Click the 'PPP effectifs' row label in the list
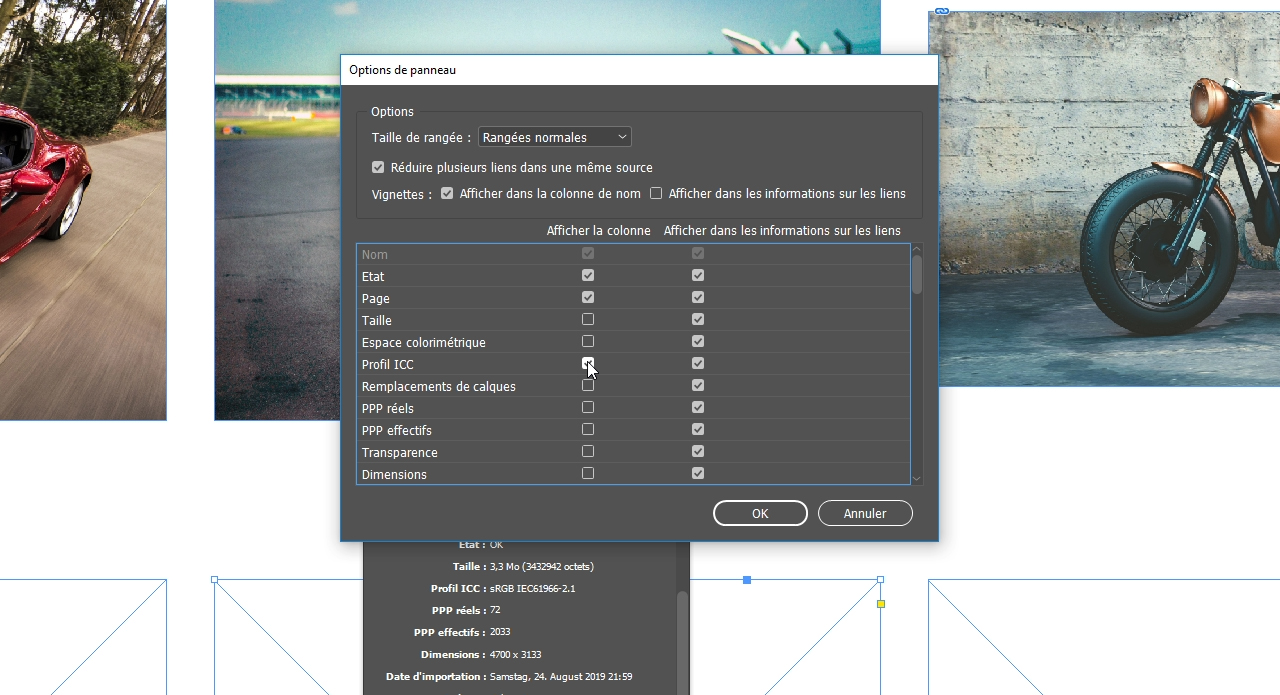Screen dimensions: 1280x695 point(397,431)
